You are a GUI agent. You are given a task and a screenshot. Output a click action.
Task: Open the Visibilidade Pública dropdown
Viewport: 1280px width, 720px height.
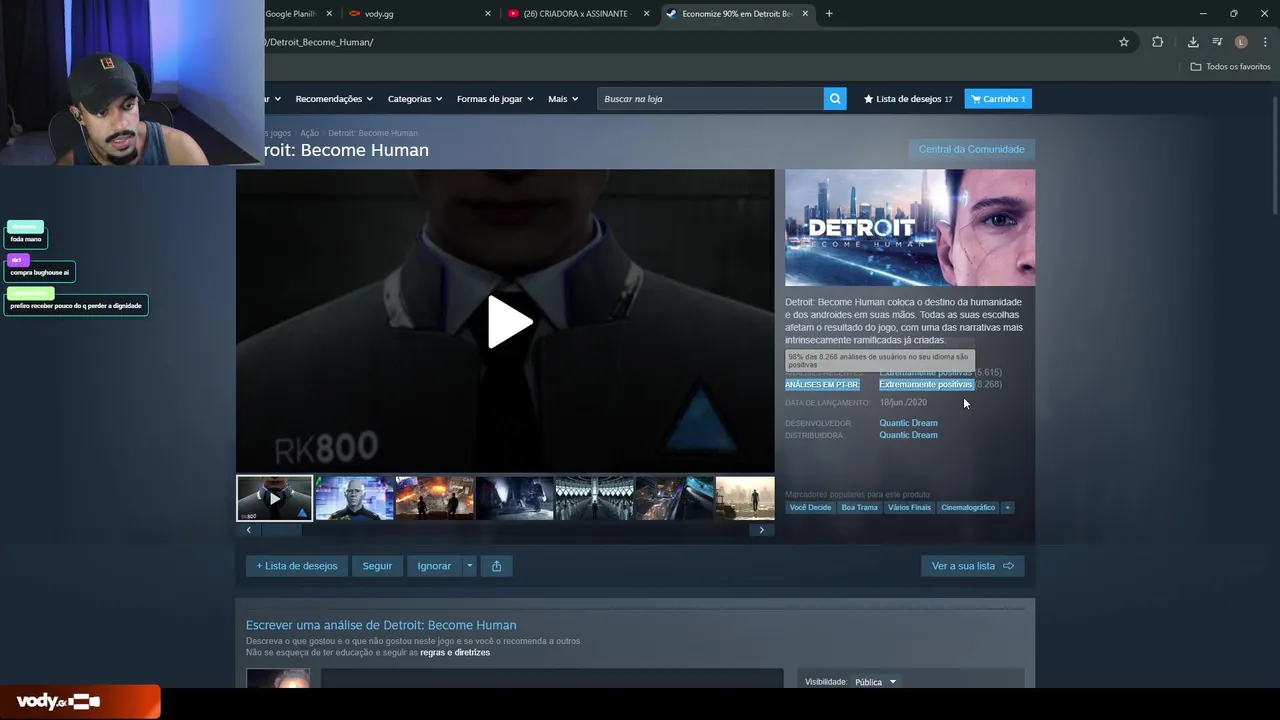876,682
